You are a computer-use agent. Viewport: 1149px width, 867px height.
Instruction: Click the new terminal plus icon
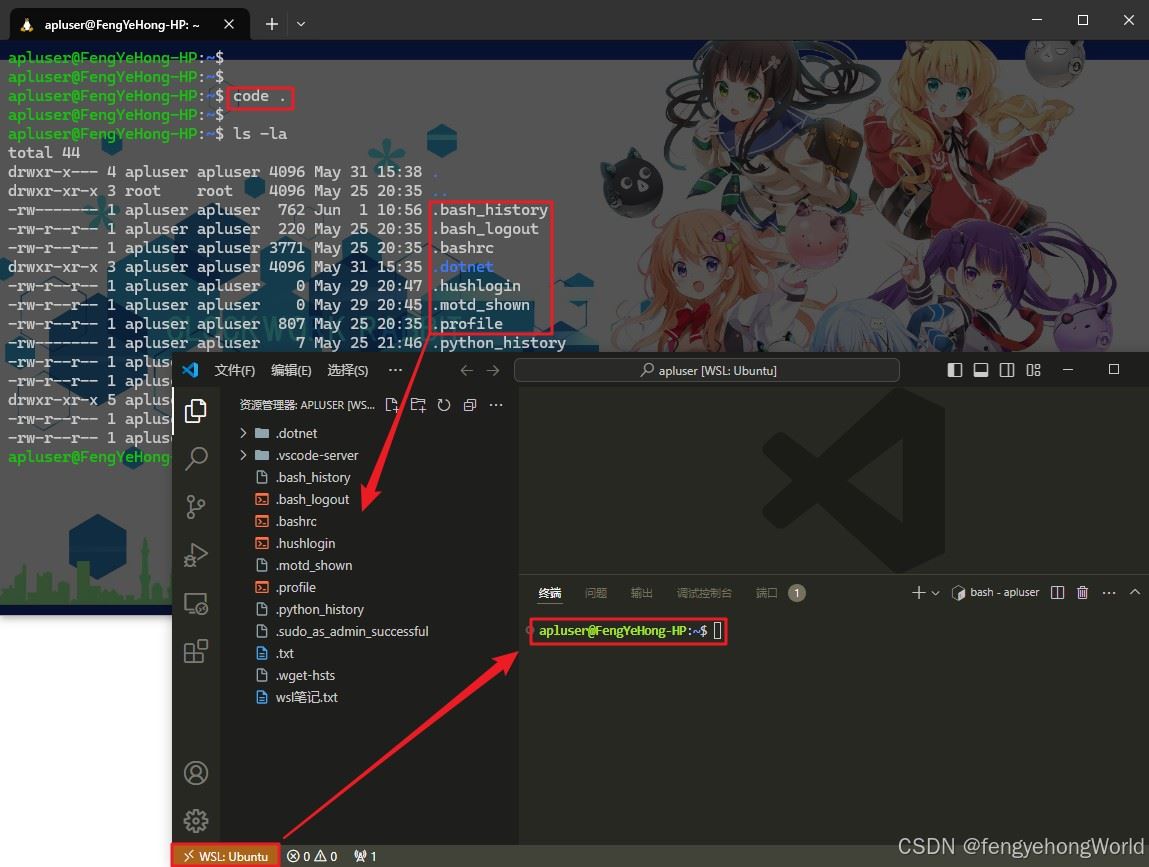[918, 592]
